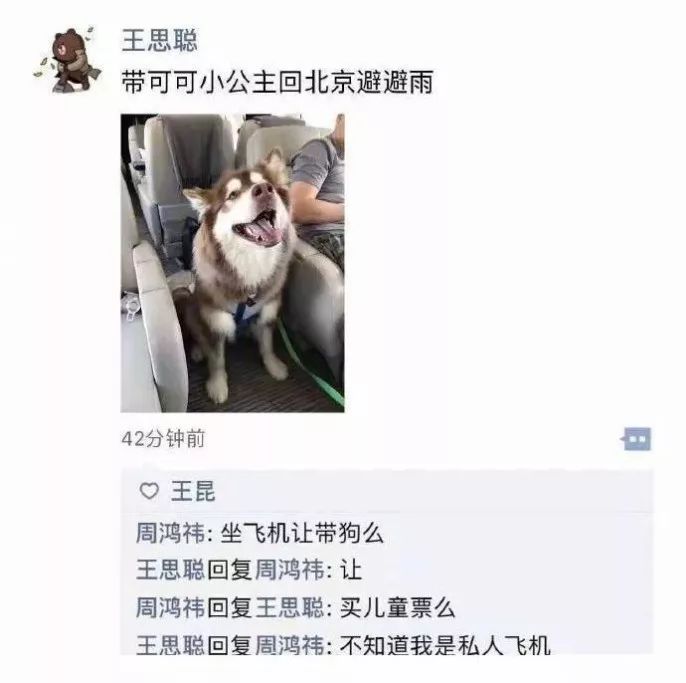Open 周鸿祎 name in first comment
Screen dimensions: 686x683
[170, 533]
